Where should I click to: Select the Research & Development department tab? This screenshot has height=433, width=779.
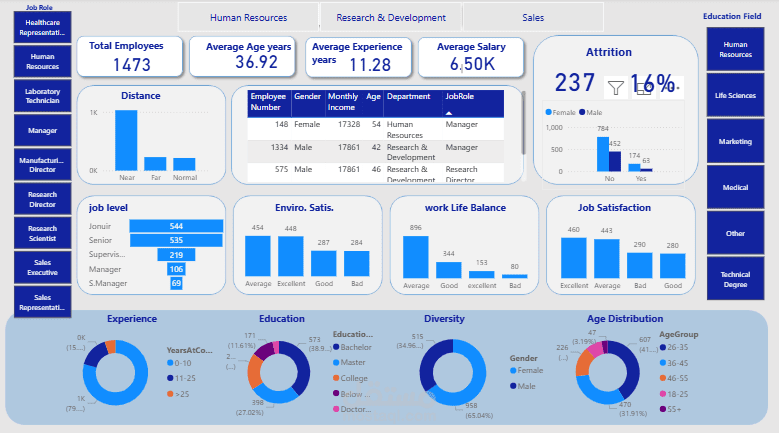(x=391, y=17)
